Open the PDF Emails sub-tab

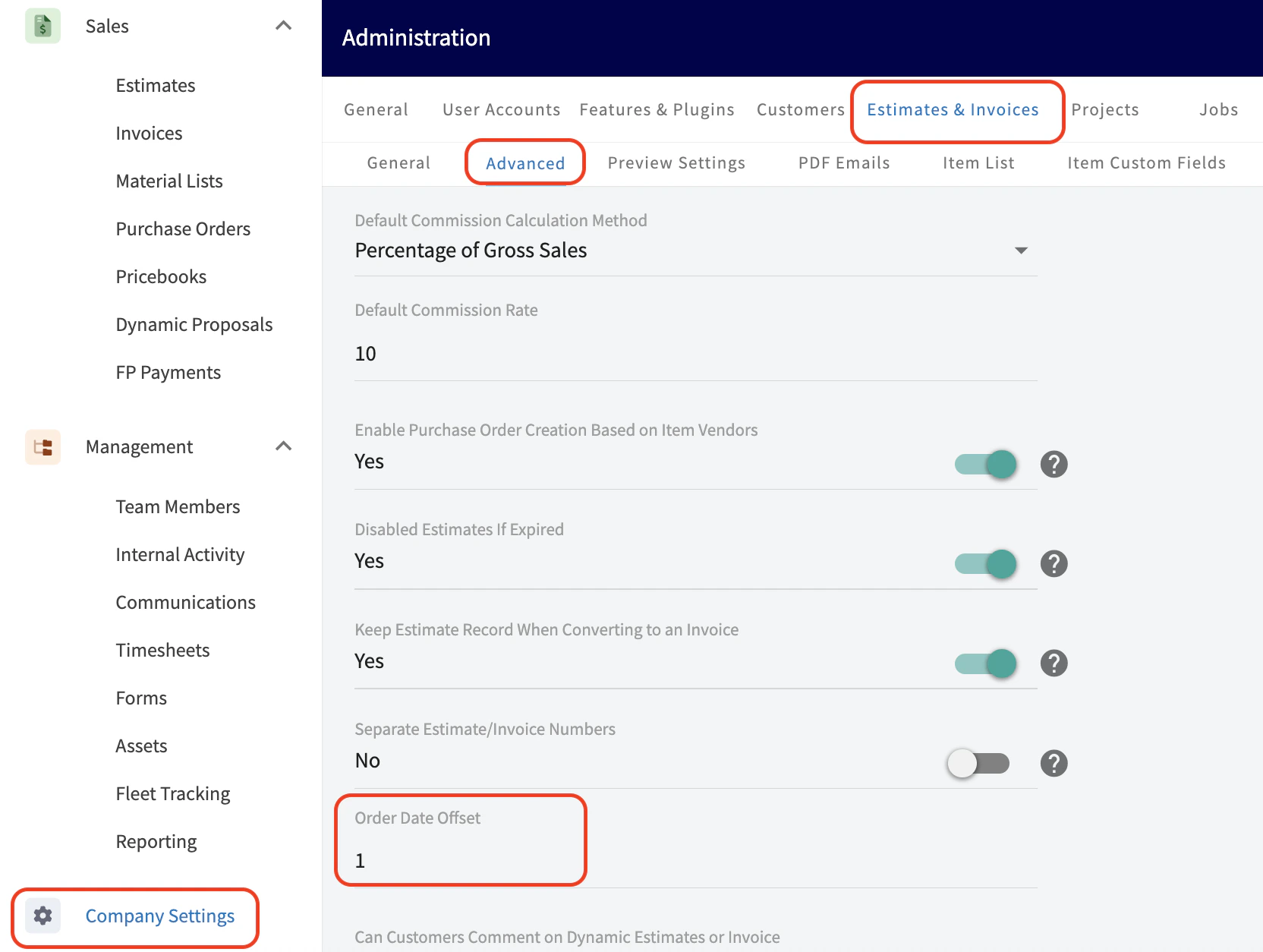[x=844, y=163]
